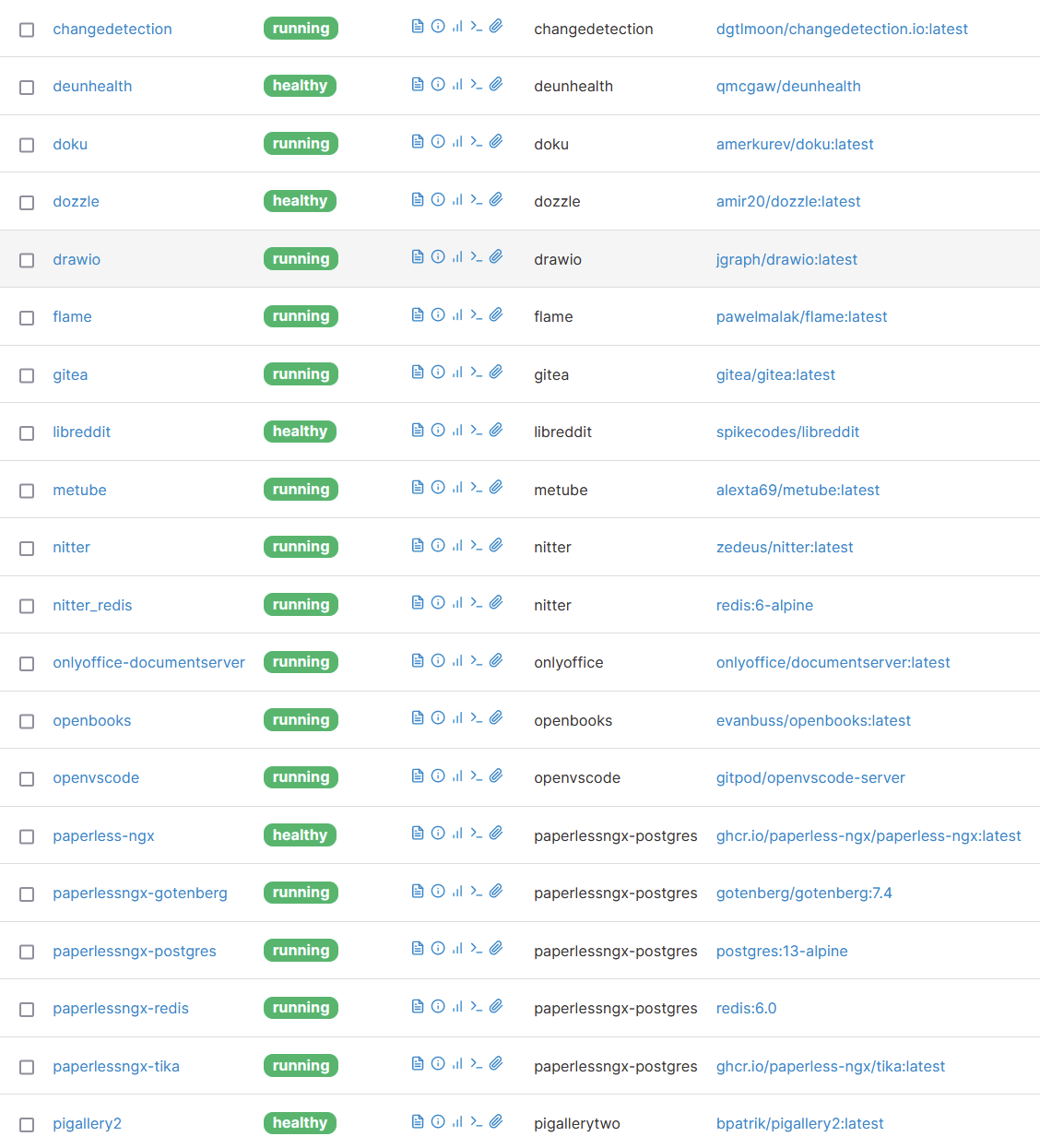Select the drawio container checkbox
The height and width of the screenshot is (1148, 1040).
(27, 260)
